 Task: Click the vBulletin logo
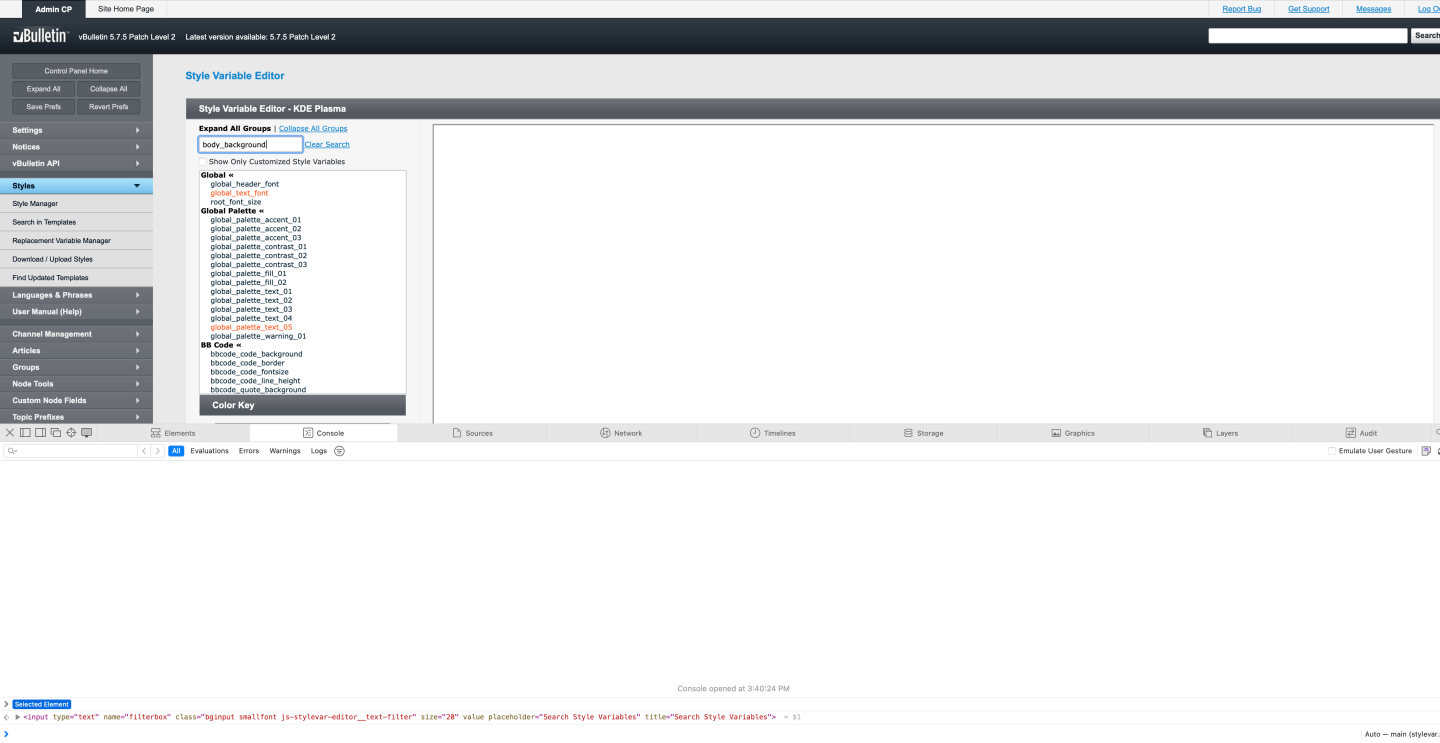[x=40, y=36]
